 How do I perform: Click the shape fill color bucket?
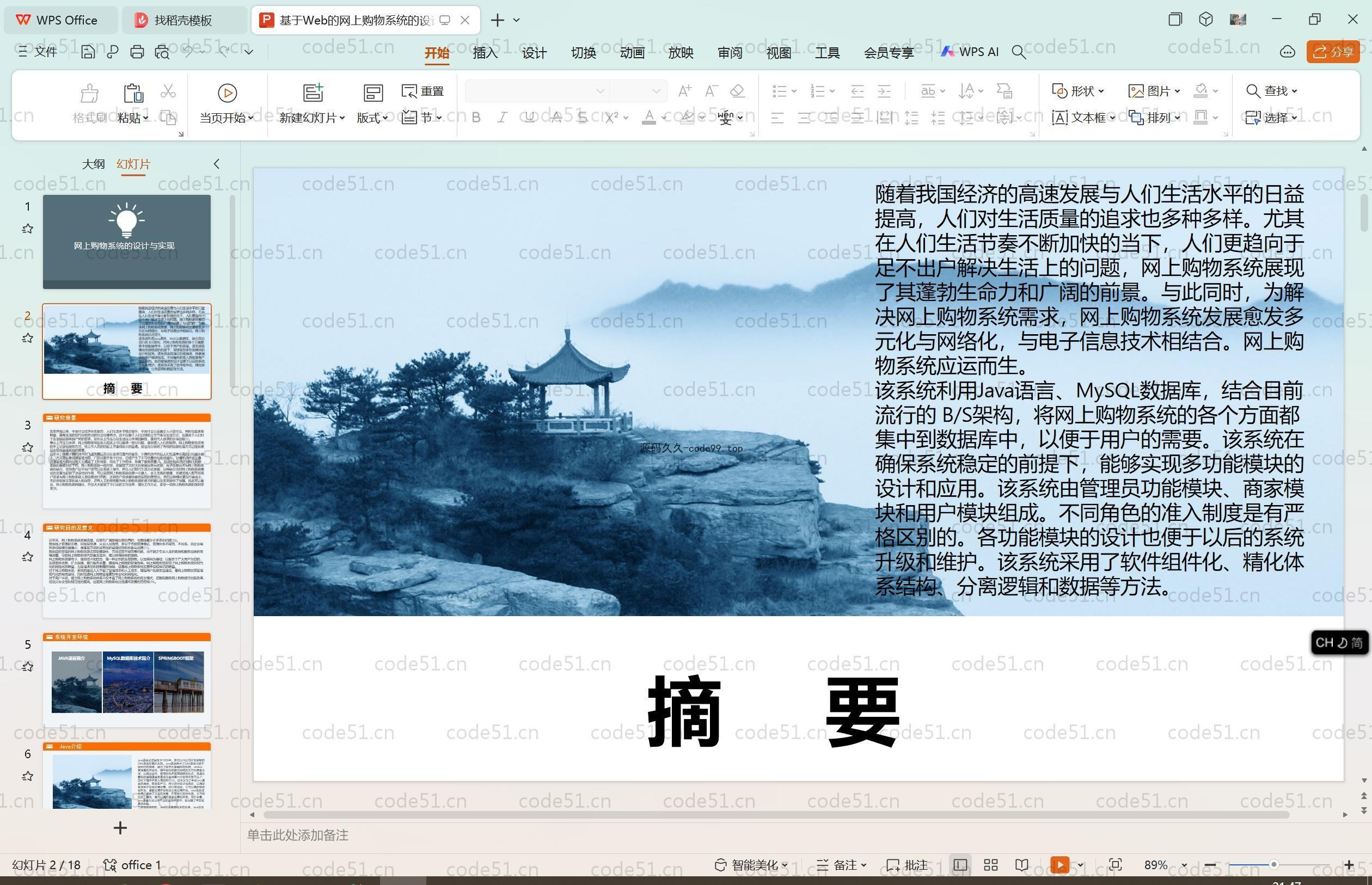click(1200, 91)
